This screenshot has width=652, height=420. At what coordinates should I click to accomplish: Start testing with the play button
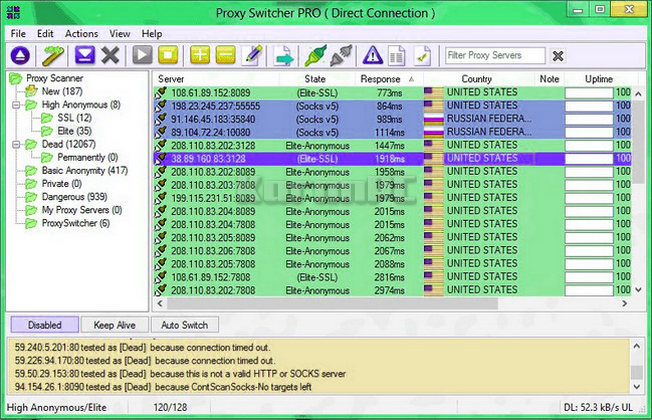click(x=142, y=55)
